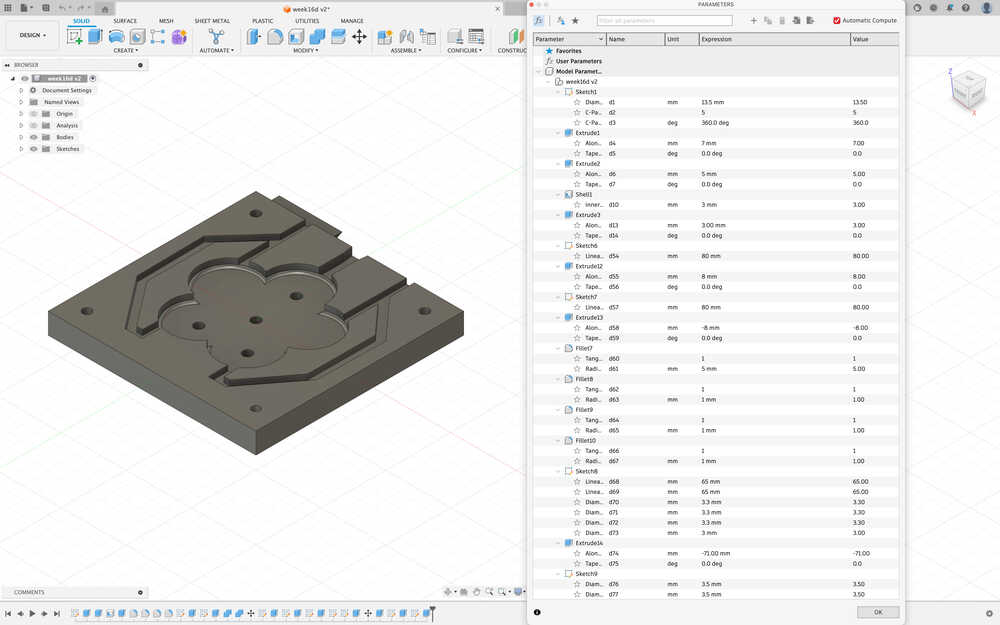Toggle visibility of the Bodies folder
The height and width of the screenshot is (625, 1000).
tap(34, 137)
